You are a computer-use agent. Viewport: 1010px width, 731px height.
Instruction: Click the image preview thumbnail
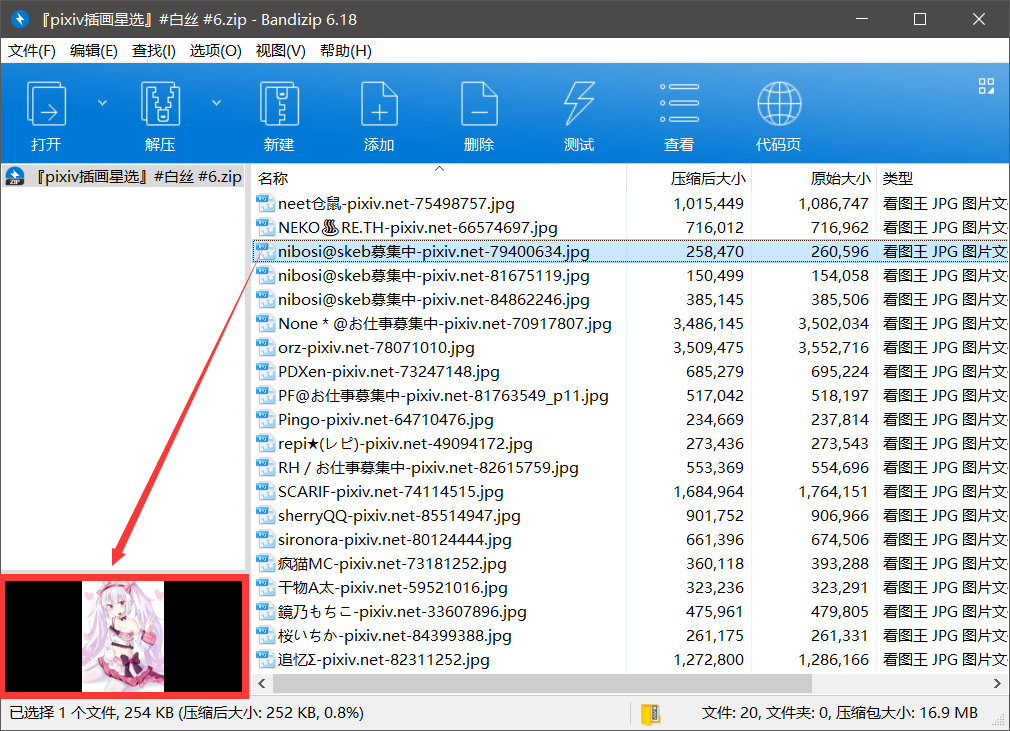123,636
